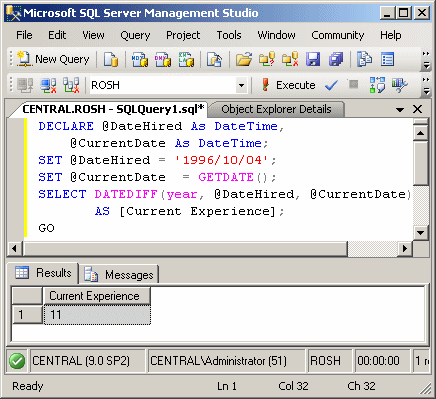Screen dimensions: 436x399
Task: Open Registered Servers toolbar icon
Action: 365,59
